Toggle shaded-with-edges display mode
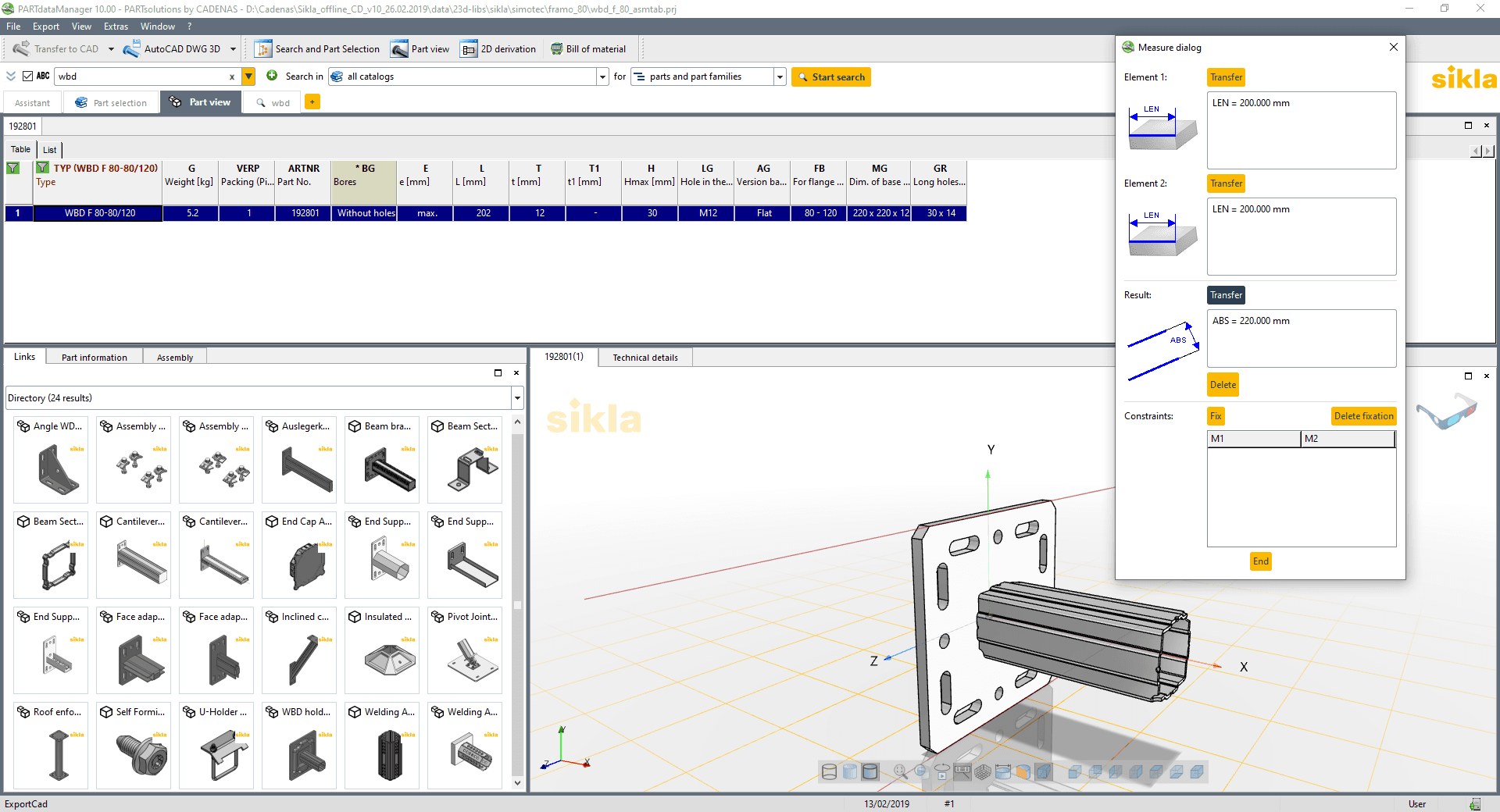Image resolution: width=1500 pixels, height=812 pixels. click(x=870, y=772)
